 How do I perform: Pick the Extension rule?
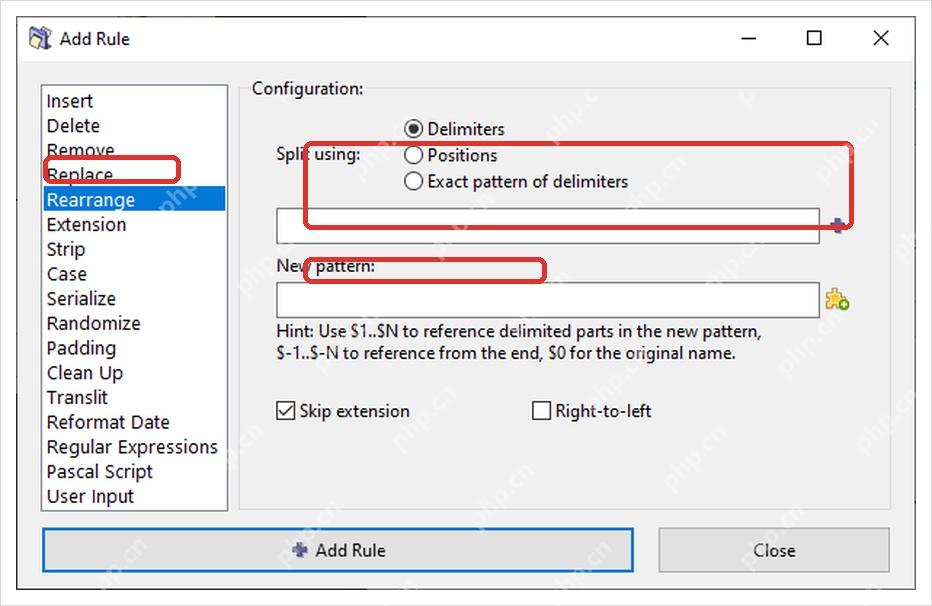[x=134, y=225]
